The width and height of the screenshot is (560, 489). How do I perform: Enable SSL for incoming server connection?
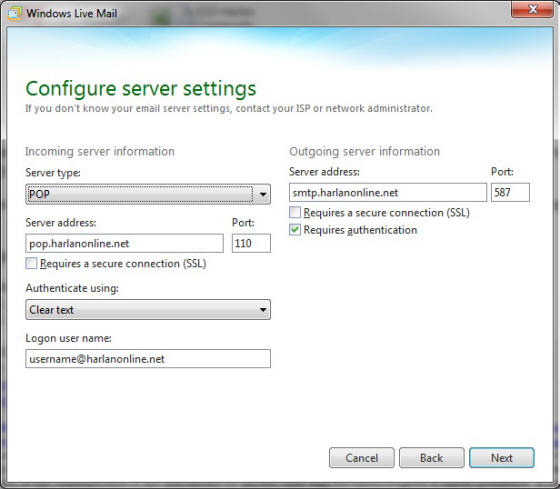31,264
